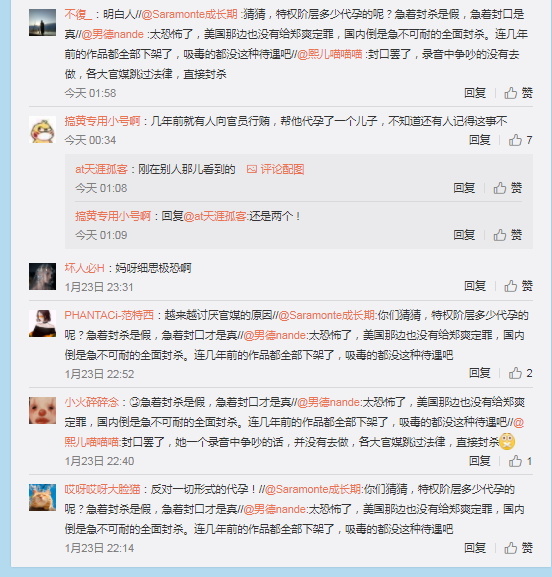552x577 pixels.
Task: Like at天涯孤客's reply posted 01:08
Action: tap(507, 188)
